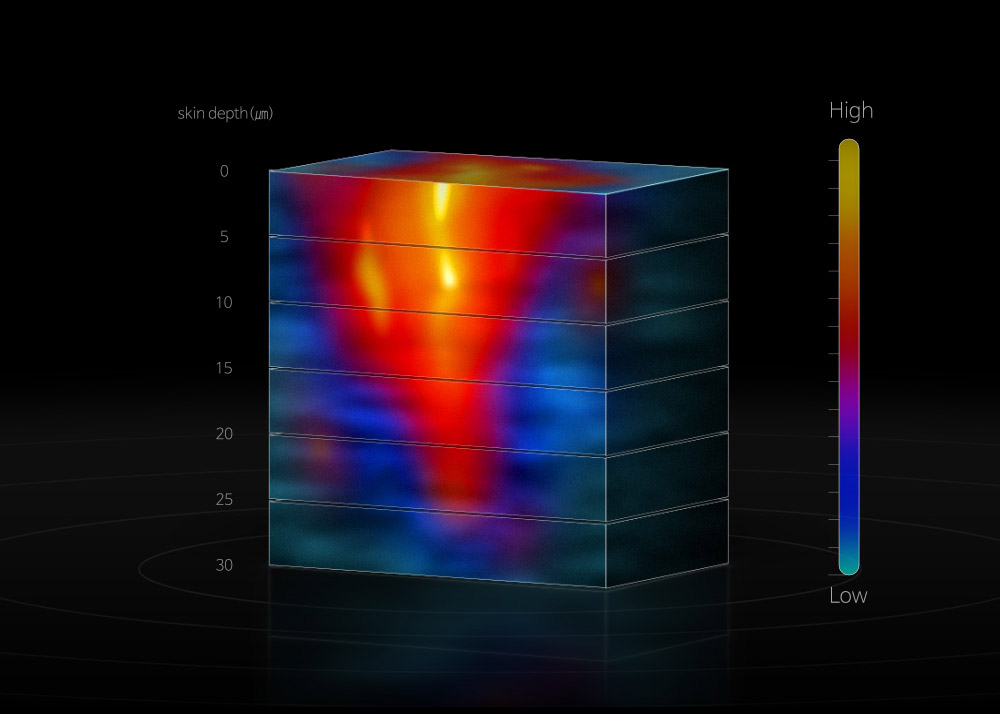Click the teal bottom end of color scale
The width and height of the screenshot is (1000, 714).
pos(848,564)
